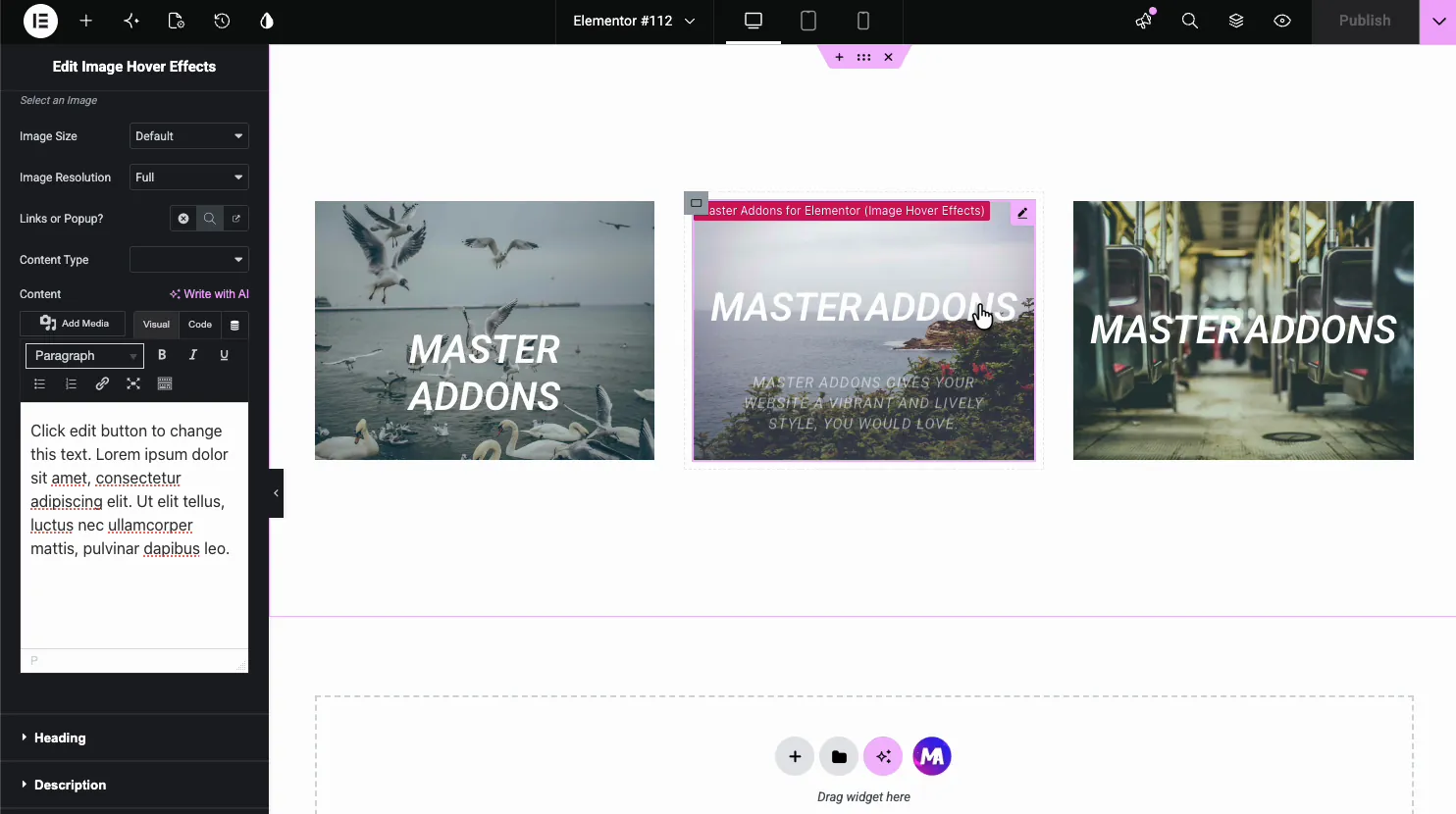Open the What's New megaphone icon
Viewport: 1456px width, 814px height.
click(x=1144, y=21)
